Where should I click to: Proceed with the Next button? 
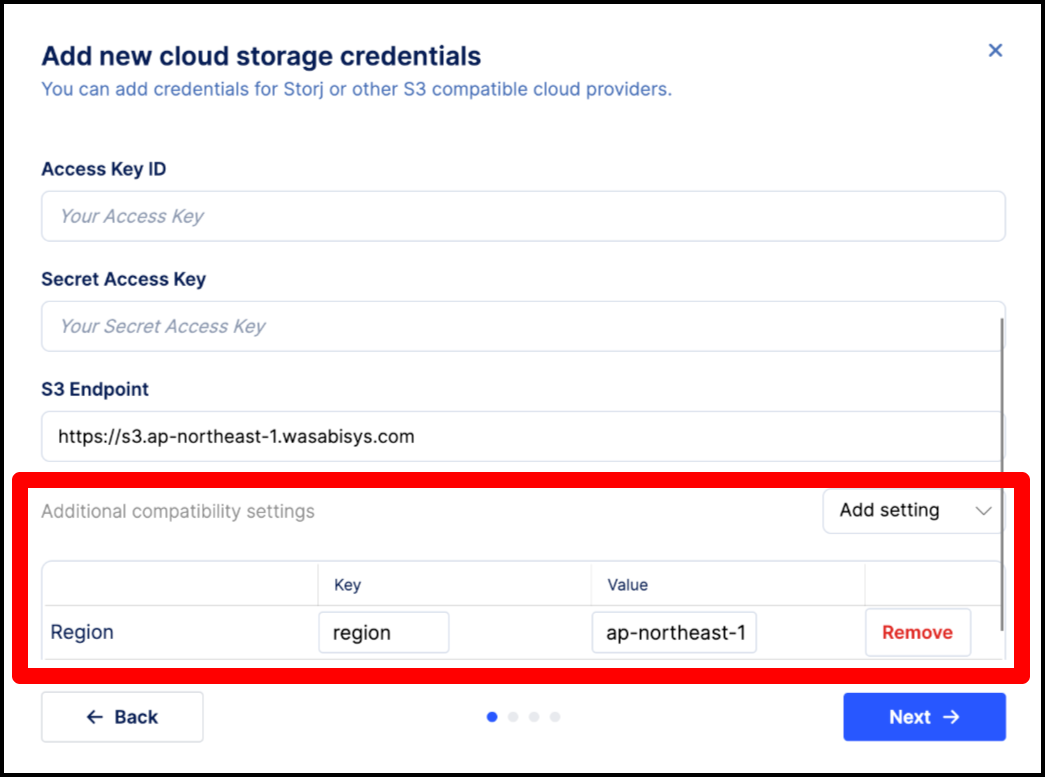(923, 717)
